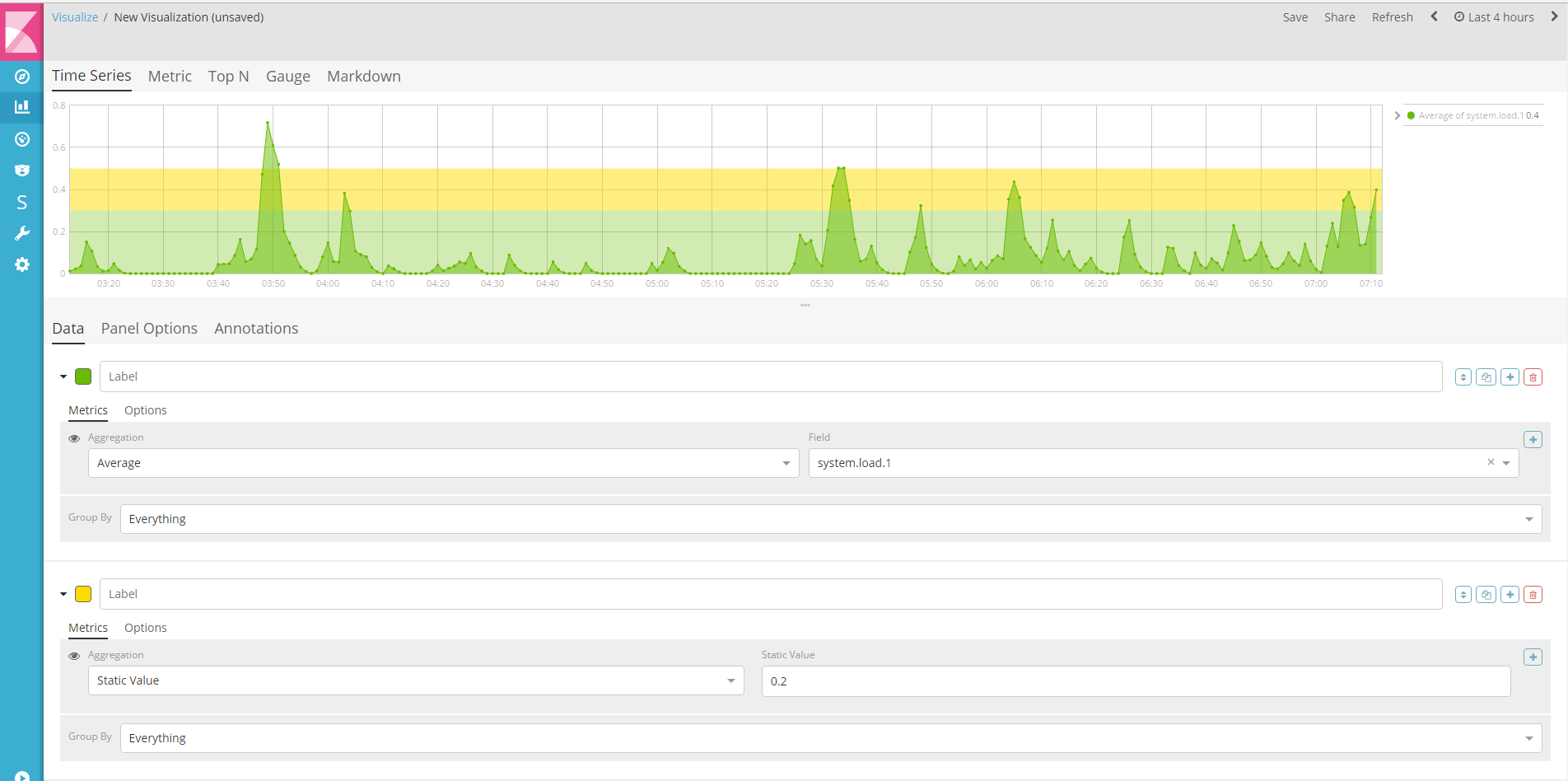Viewport: 1568px width, 781px height.
Task: Switch to the Top N tab
Action: (x=228, y=76)
